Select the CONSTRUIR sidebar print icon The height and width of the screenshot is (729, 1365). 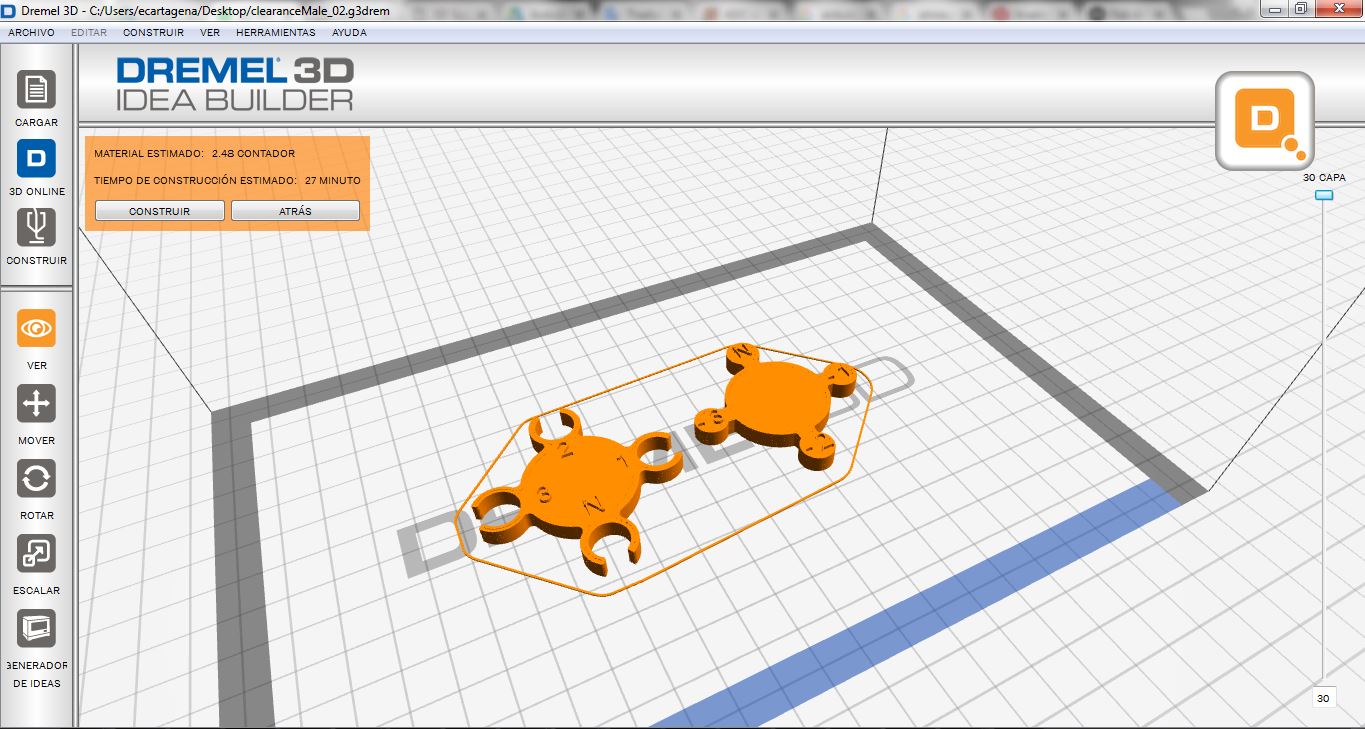point(36,228)
